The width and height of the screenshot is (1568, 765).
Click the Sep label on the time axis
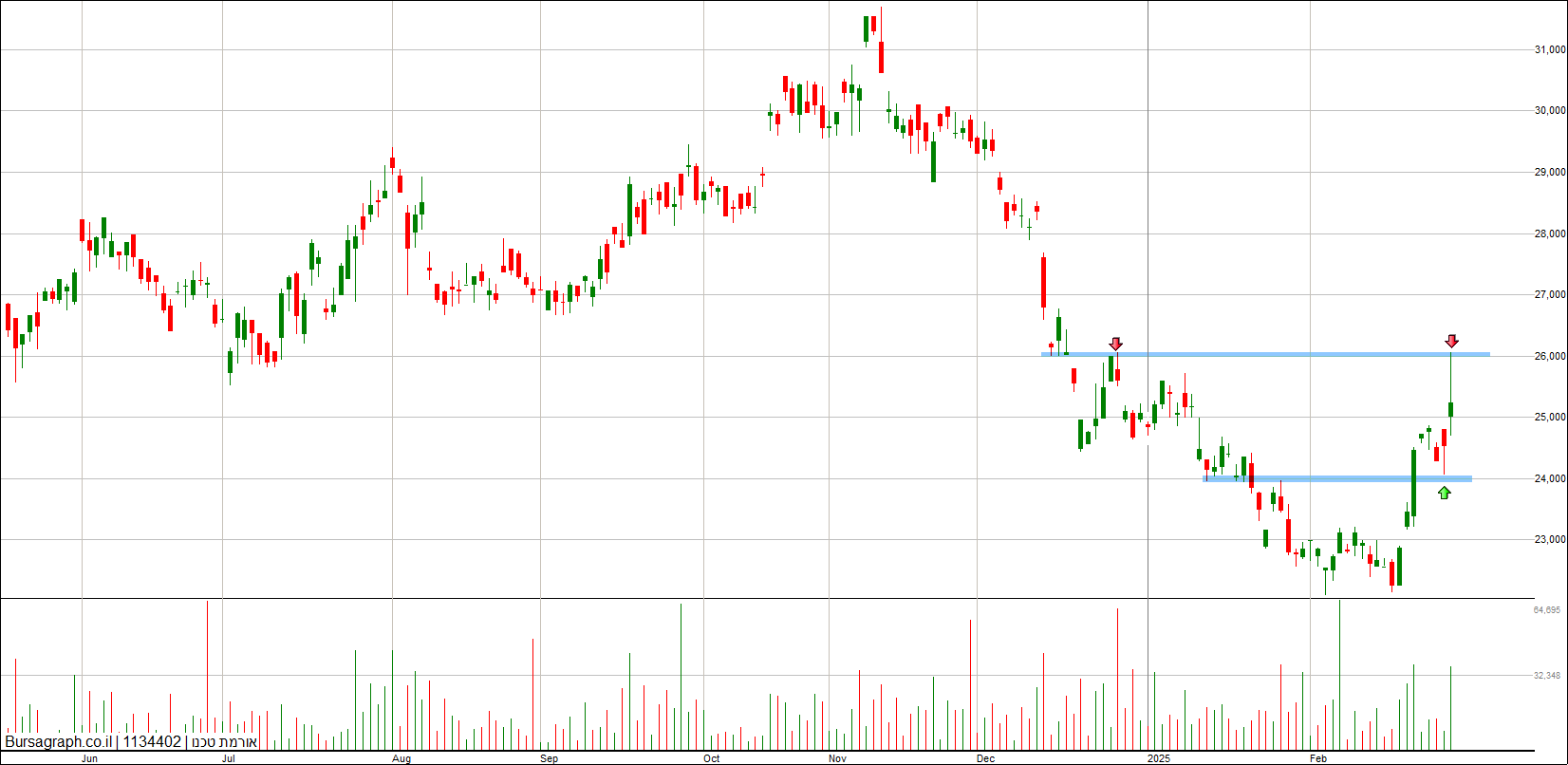click(549, 758)
